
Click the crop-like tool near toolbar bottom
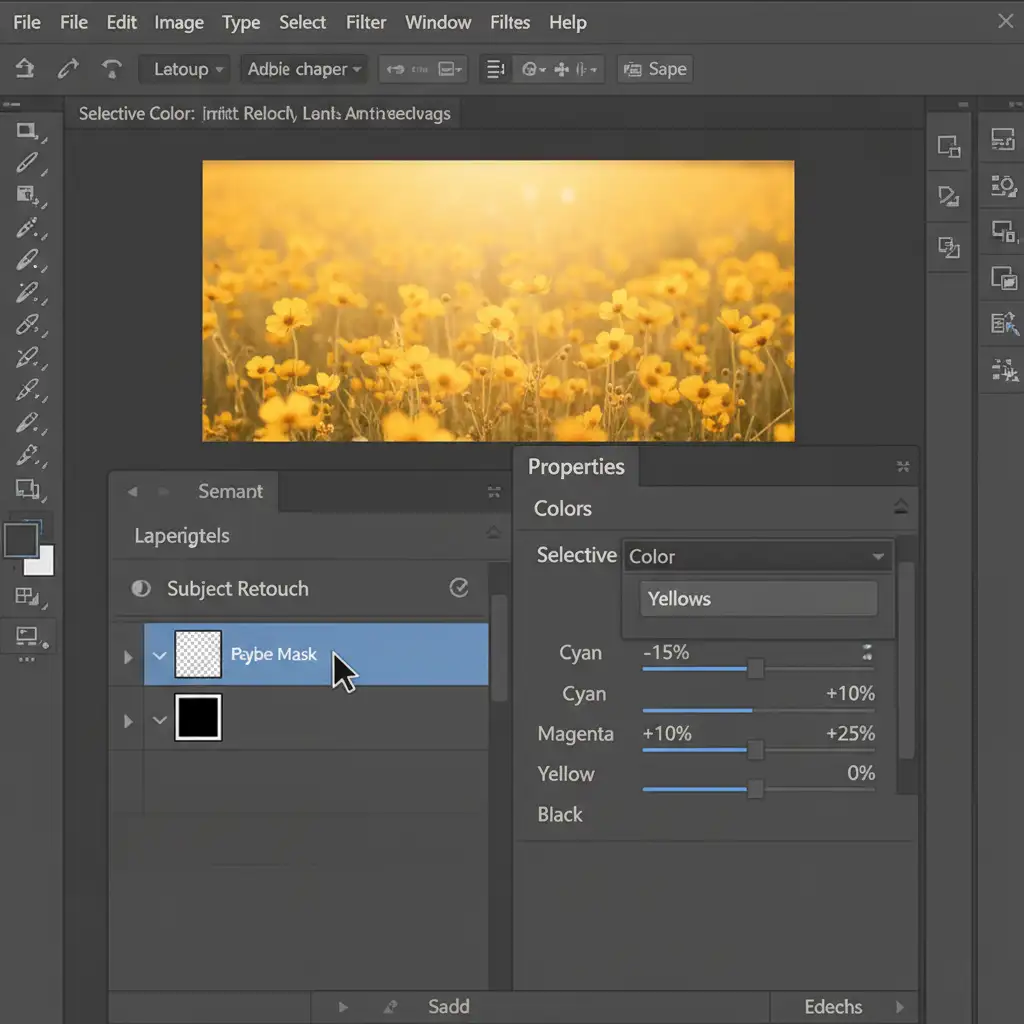[26, 489]
